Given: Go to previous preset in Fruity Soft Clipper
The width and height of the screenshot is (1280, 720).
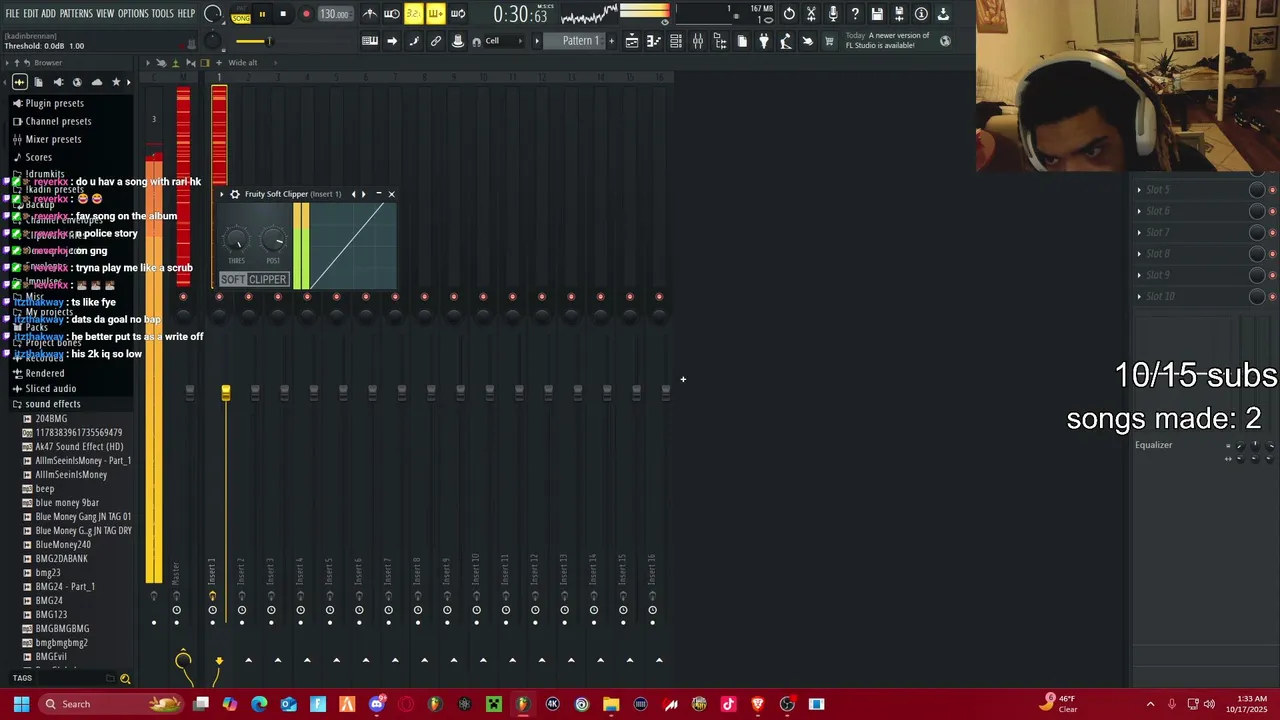Looking at the screenshot, I should (353, 194).
